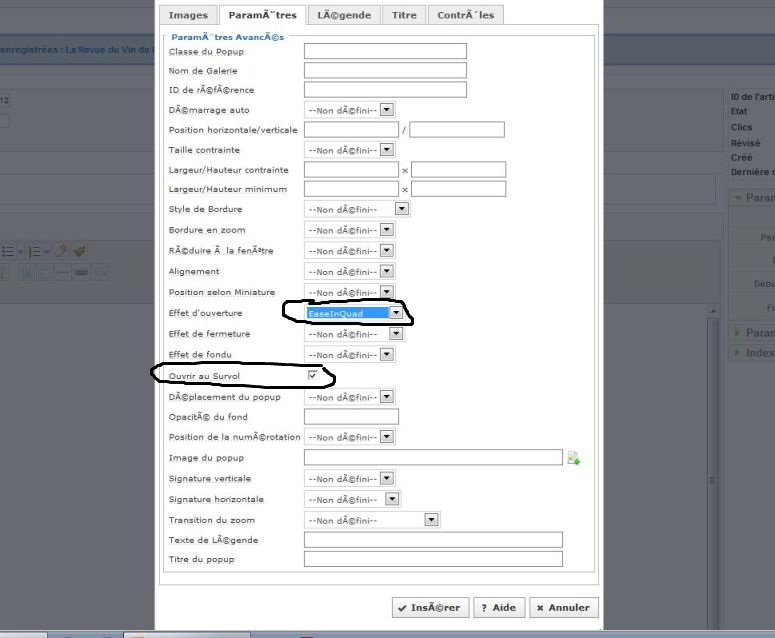Click the Classe du Popup text field
The image size is (775, 638).
coord(385,51)
